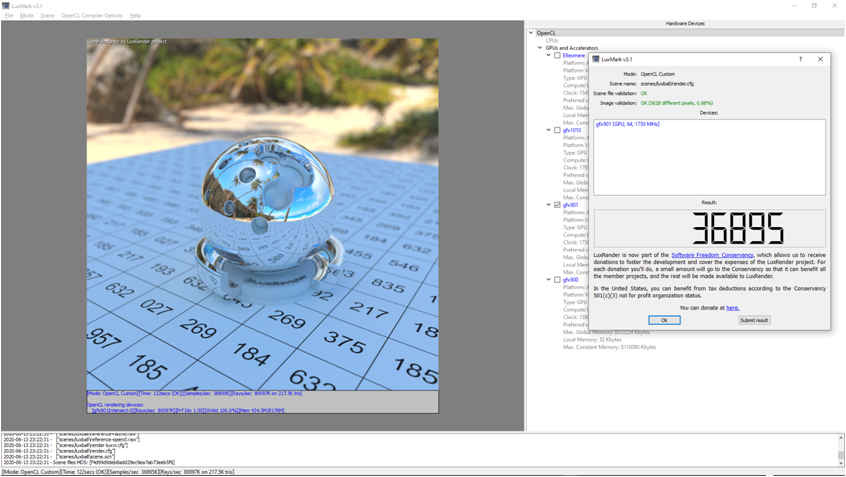Select the gfx900 device name

click(x=570, y=280)
